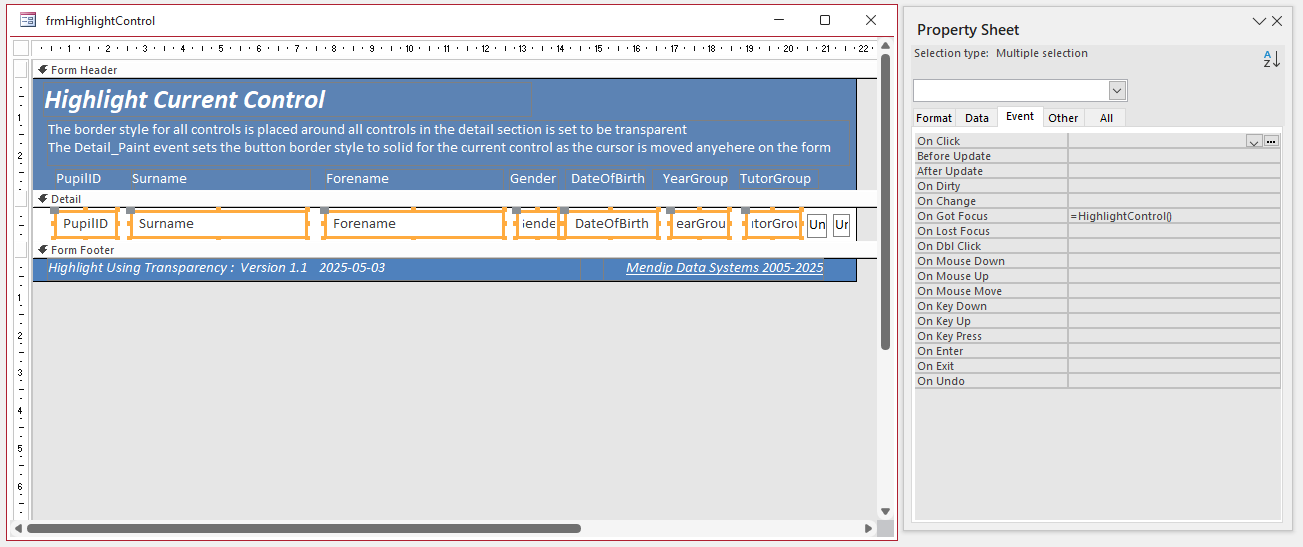1303x547 pixels.
Task: Click the horizontal scrollbar left arrow
Action: (17, 528)
